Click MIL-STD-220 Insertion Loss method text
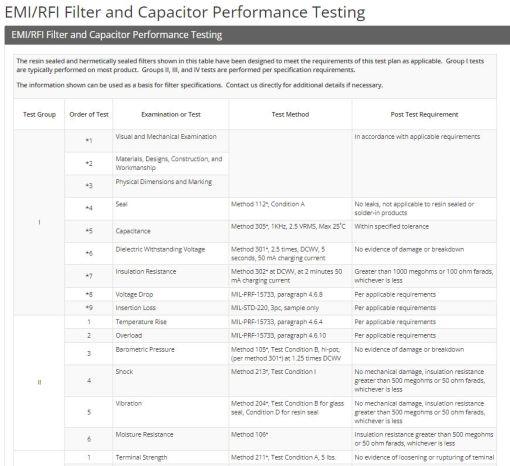510x466 pixels. tap(275, 308)
